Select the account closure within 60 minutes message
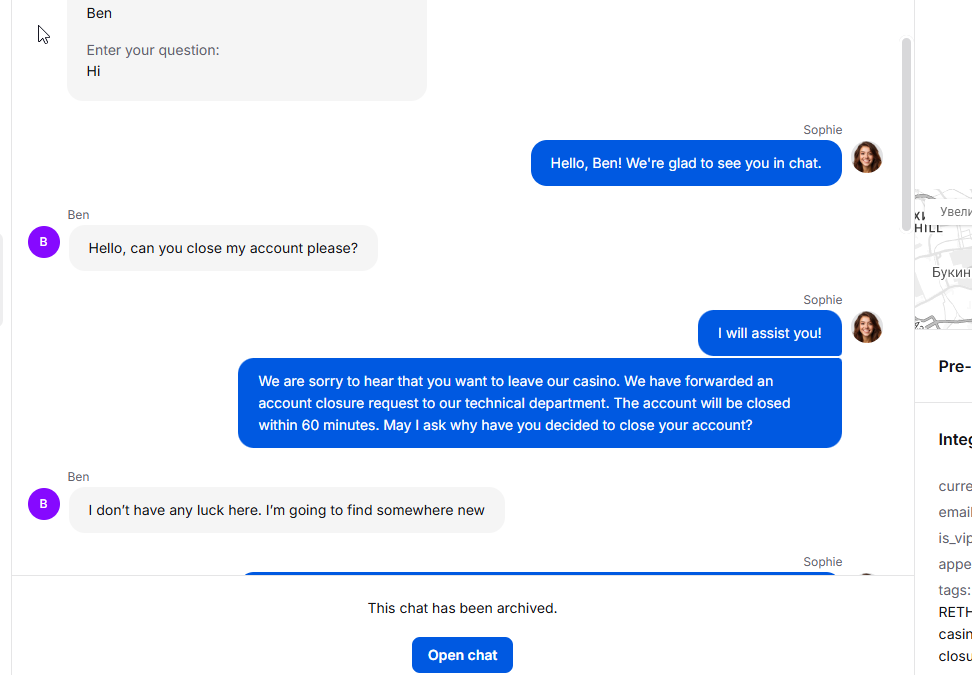This screenshot has width=972, height=675. pos(539,403)
